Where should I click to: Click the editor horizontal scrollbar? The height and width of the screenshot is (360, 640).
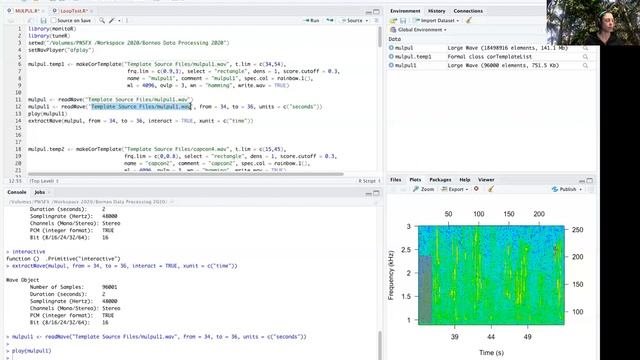(x=186, y=174)
